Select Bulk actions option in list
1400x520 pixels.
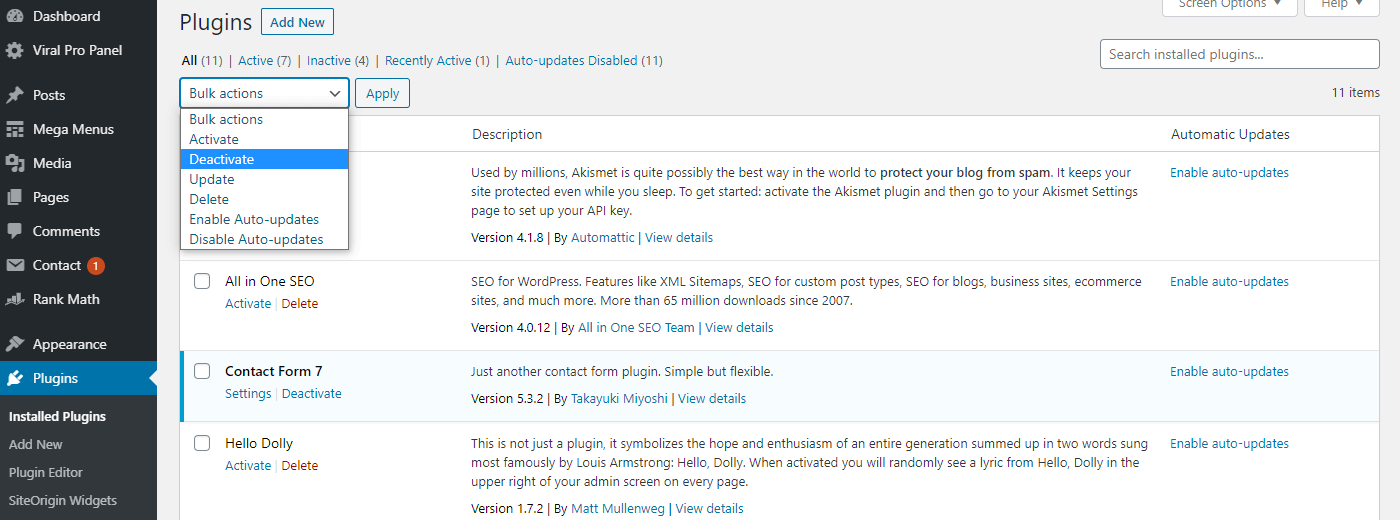tap(265, 119)
